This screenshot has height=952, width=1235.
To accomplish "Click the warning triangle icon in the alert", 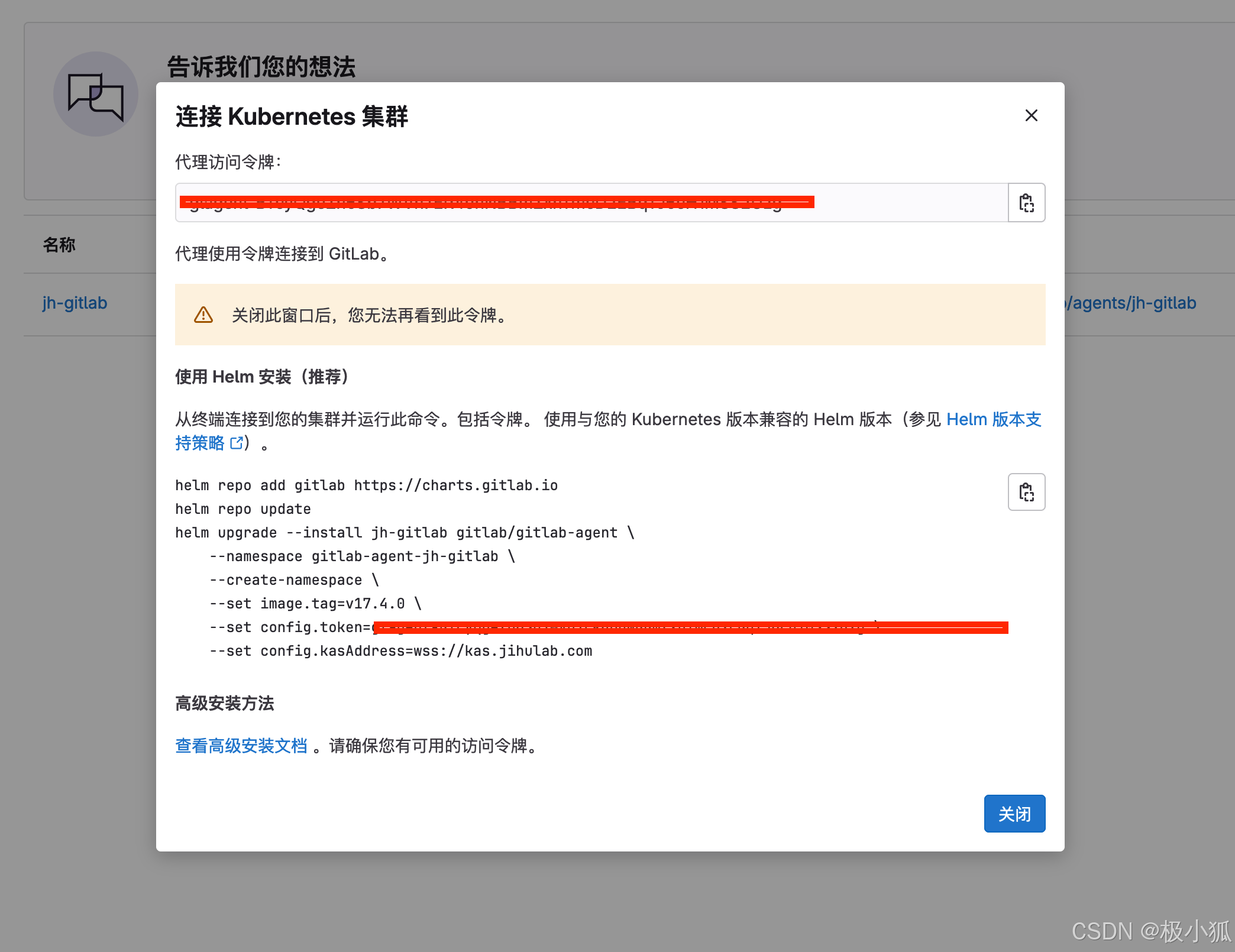I will [x=203, y=315].
